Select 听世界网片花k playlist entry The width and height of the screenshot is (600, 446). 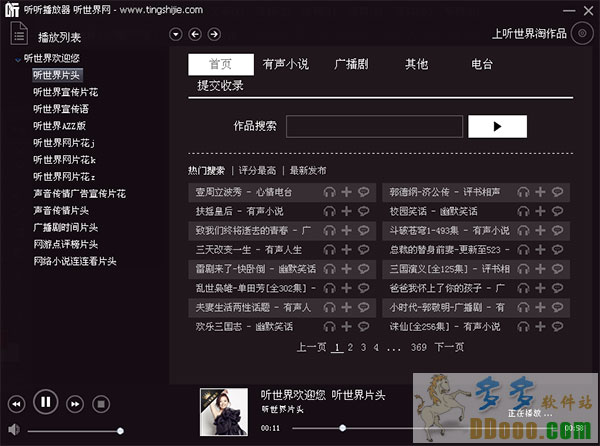pyautogui.click(x=64, y=160)
